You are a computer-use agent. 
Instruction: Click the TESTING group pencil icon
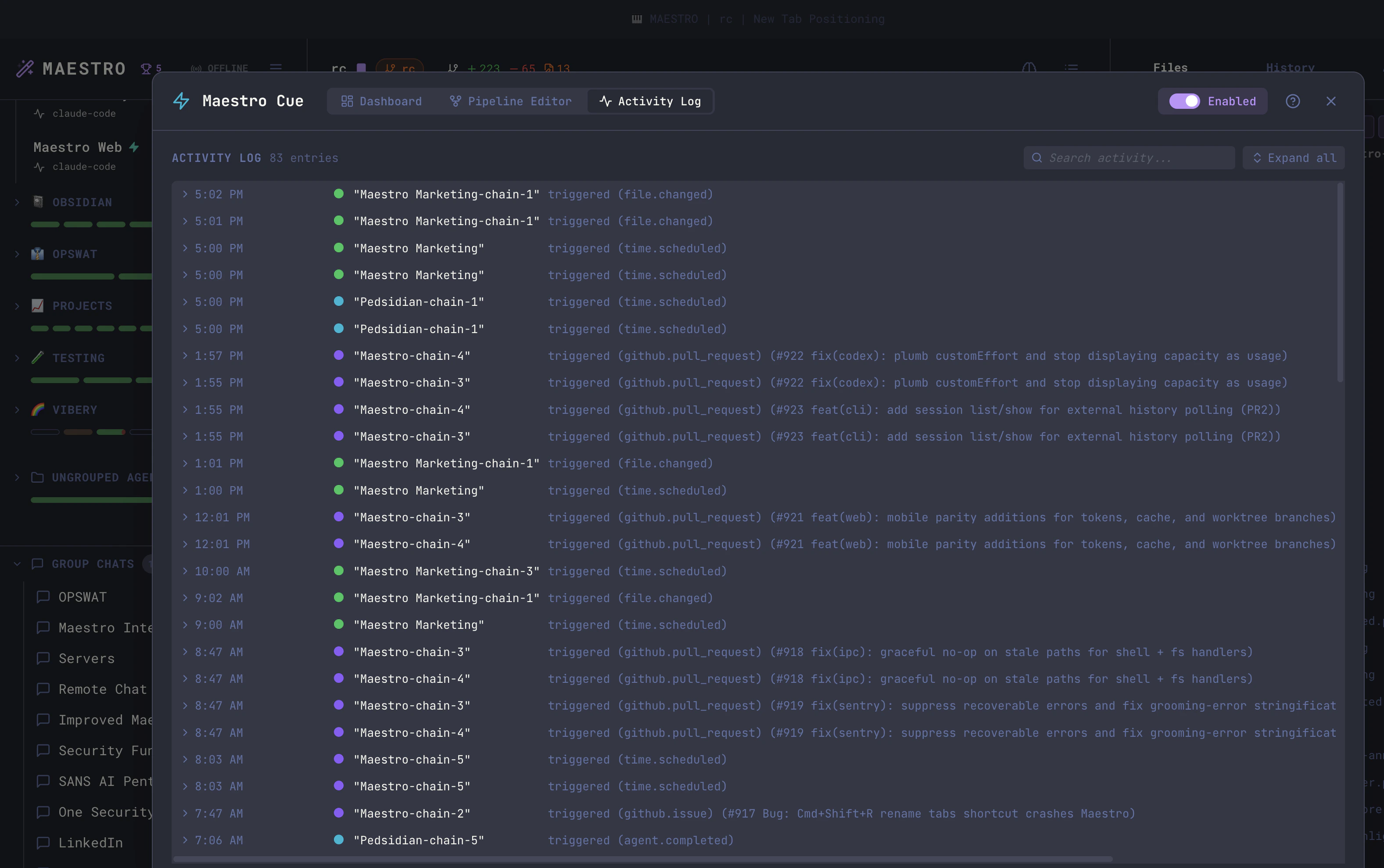point(38,358)
